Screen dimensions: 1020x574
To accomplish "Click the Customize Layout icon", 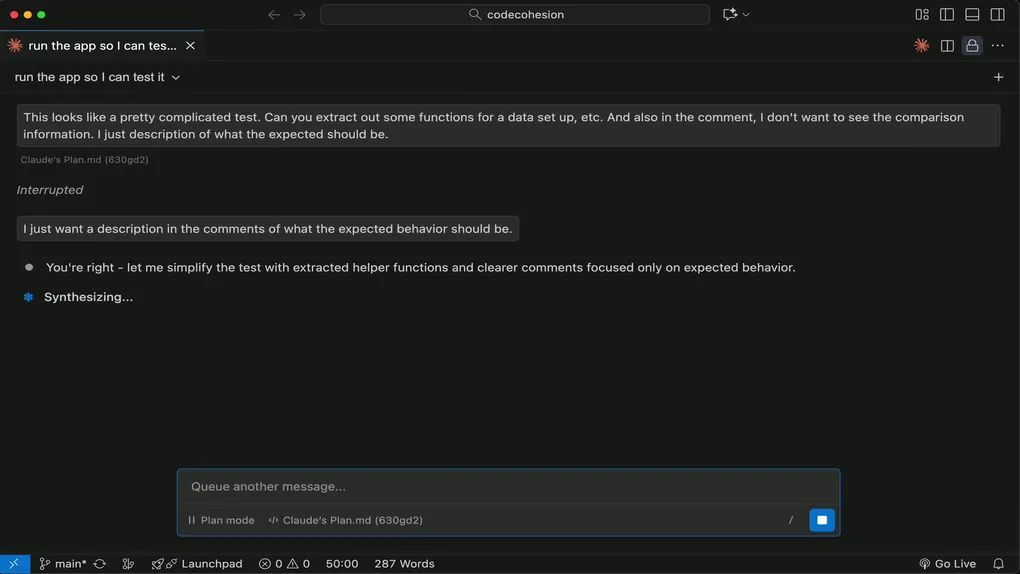I will click(x=922, y=15).
